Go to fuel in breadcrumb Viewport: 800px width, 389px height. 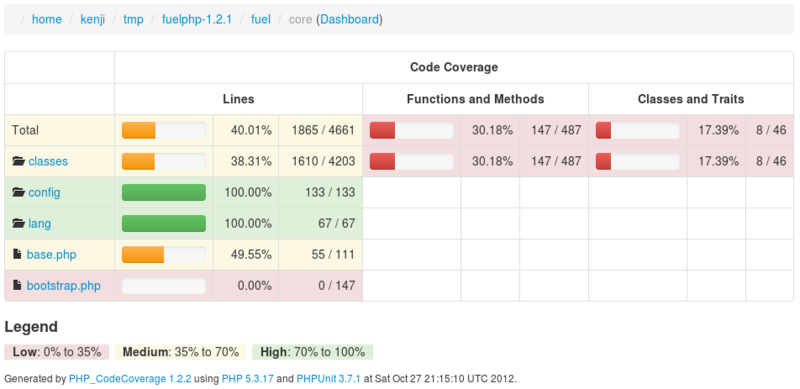tap(261, 19)
